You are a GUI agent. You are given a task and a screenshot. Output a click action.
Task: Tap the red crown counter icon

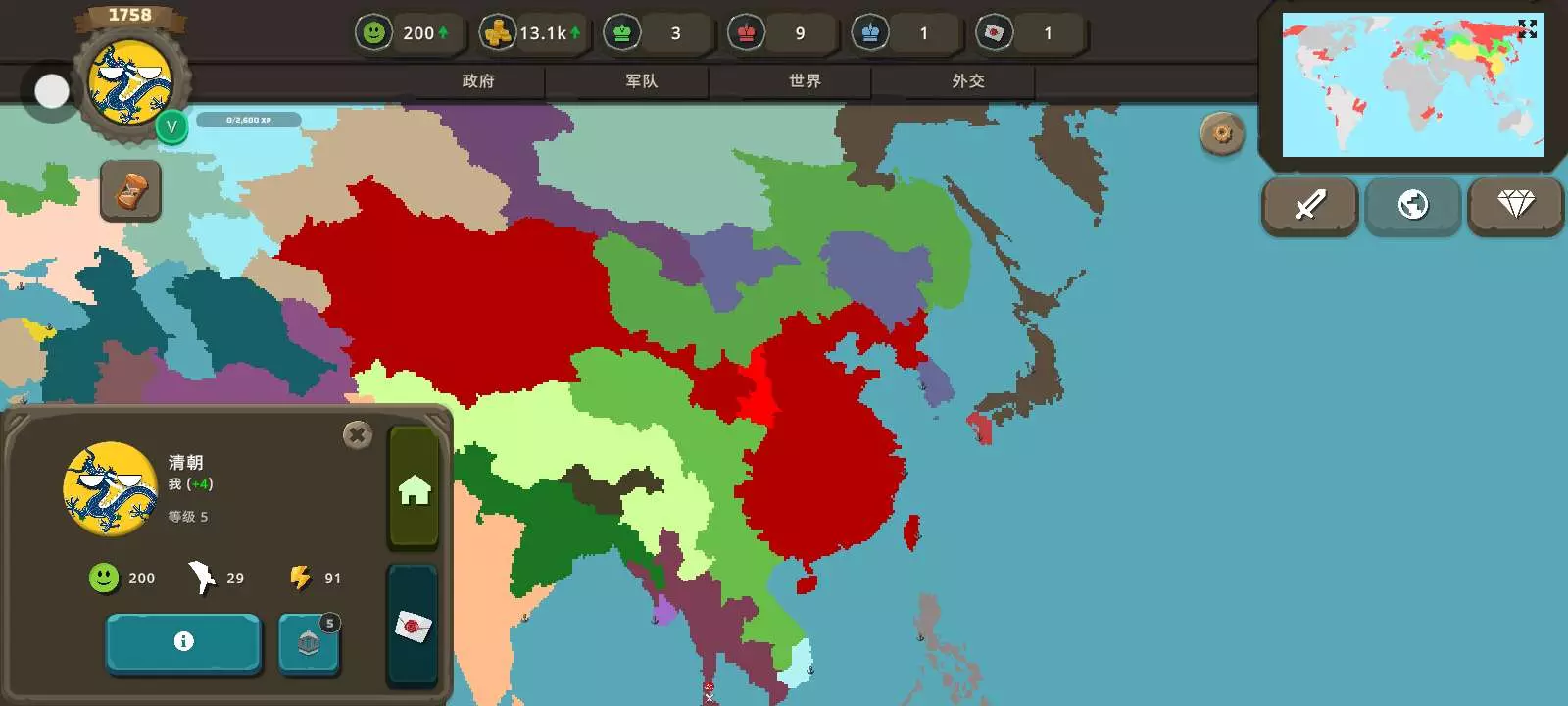pyautogui.click(x=747, y=33)
